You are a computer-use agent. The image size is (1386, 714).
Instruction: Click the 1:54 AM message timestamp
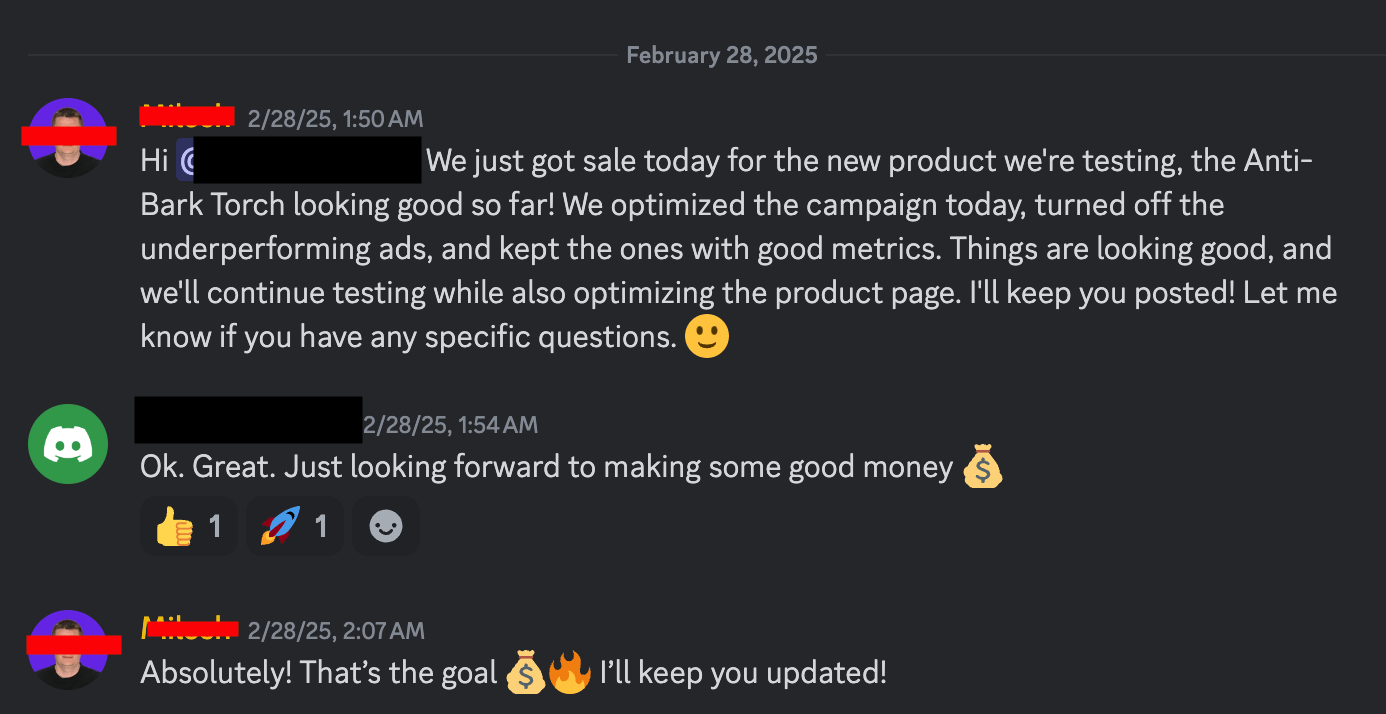tap(450, 425)
